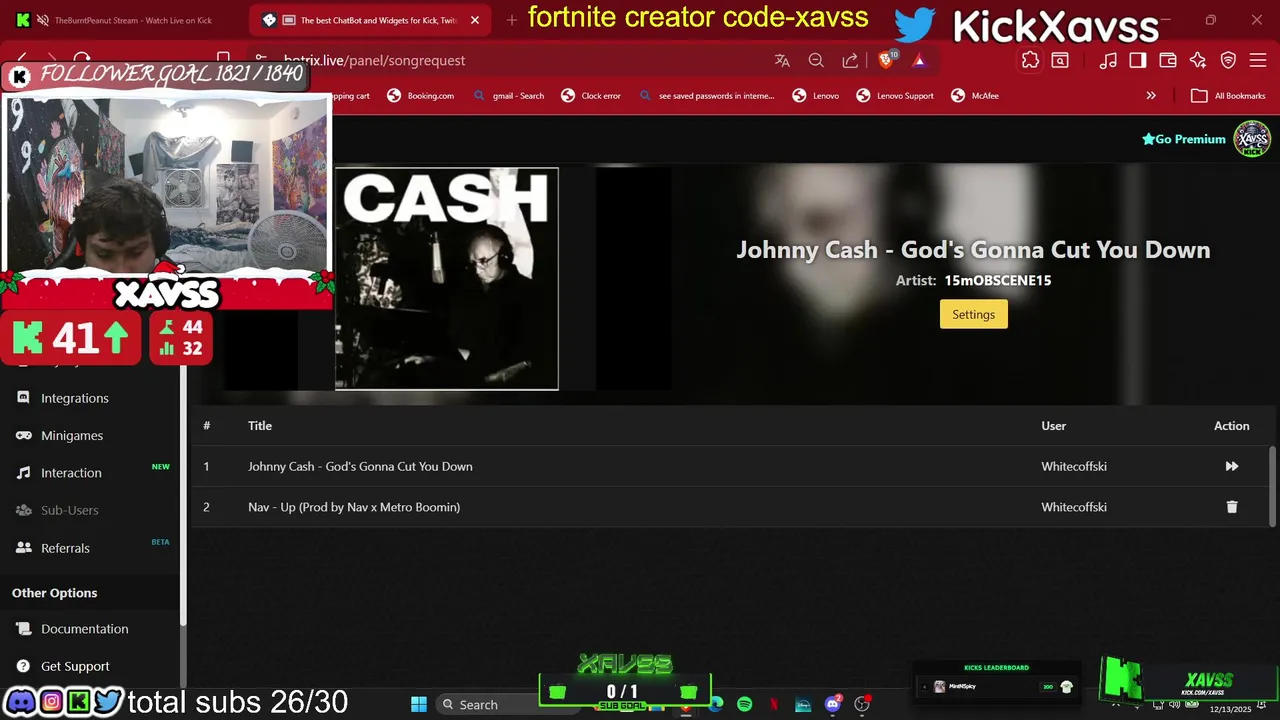Open the Leo AI sparkle icon
1280x720 pixels.
click(x=1198, y=61)
